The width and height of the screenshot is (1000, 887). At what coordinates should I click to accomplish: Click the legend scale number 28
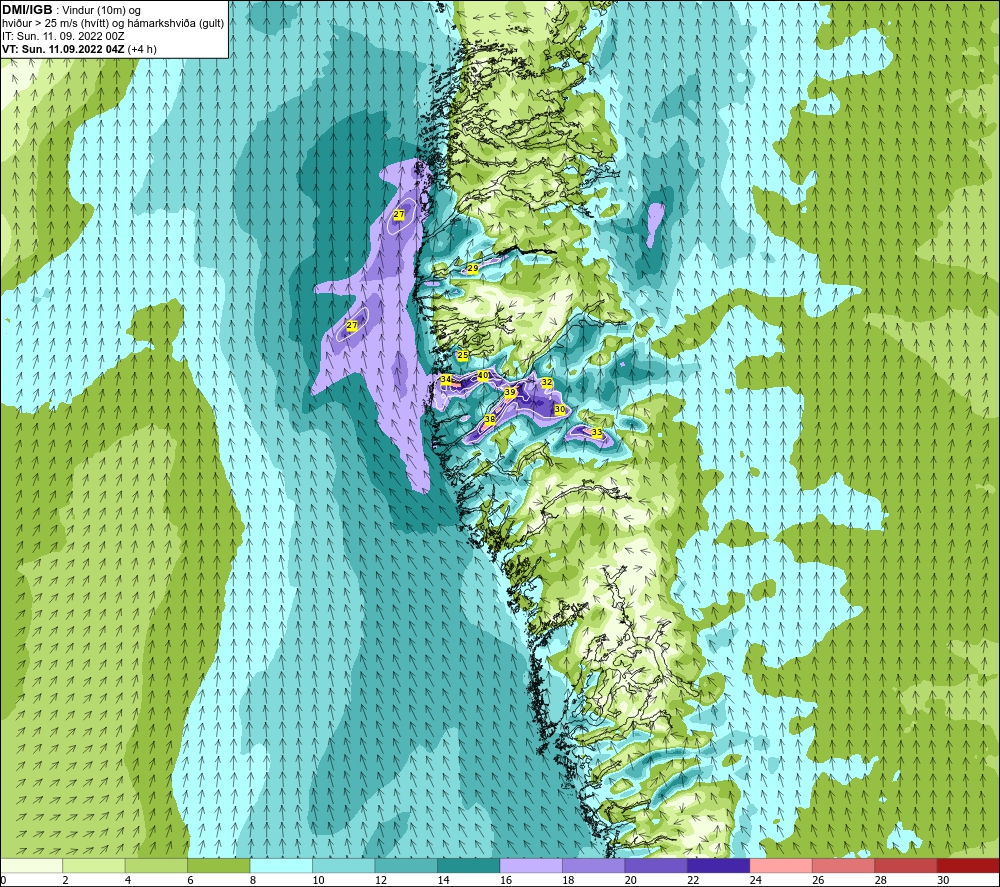coord(881,880)
